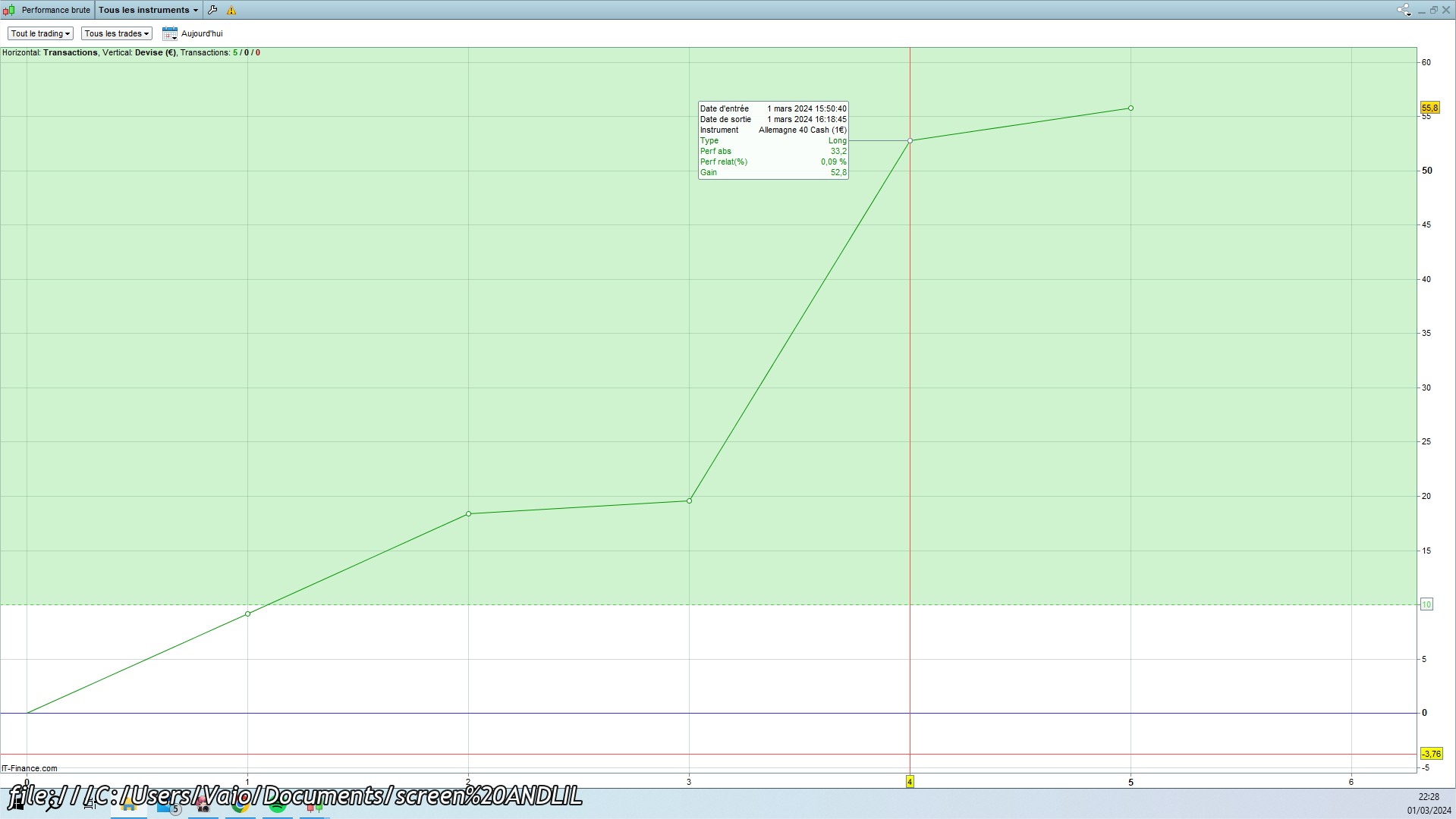Open Chrome from the taskbar
The height and width of the screenshot is (819, 1456).
tap(240, 806)
